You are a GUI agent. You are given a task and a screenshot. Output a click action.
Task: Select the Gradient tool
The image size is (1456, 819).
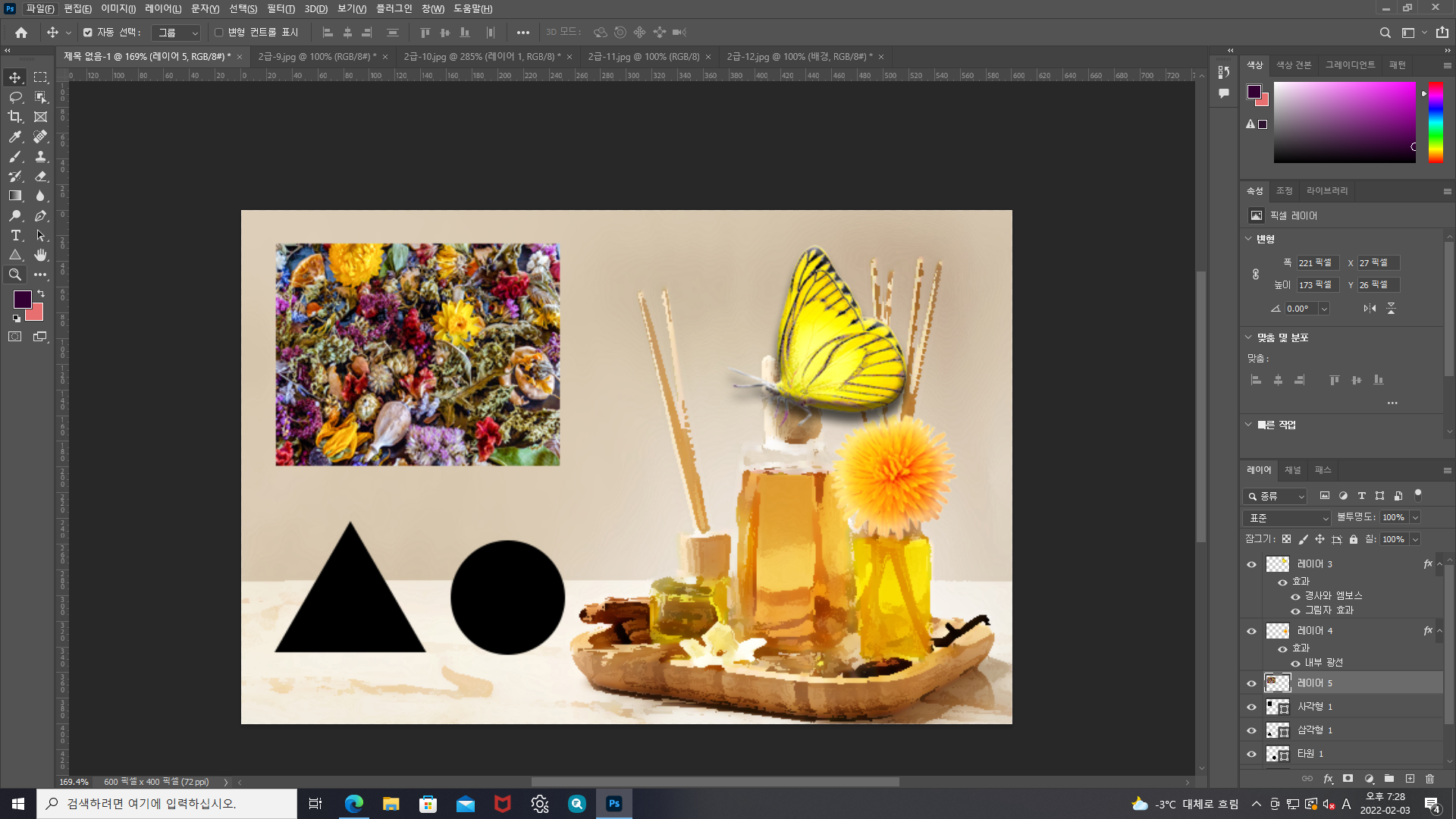coord(15,196)
